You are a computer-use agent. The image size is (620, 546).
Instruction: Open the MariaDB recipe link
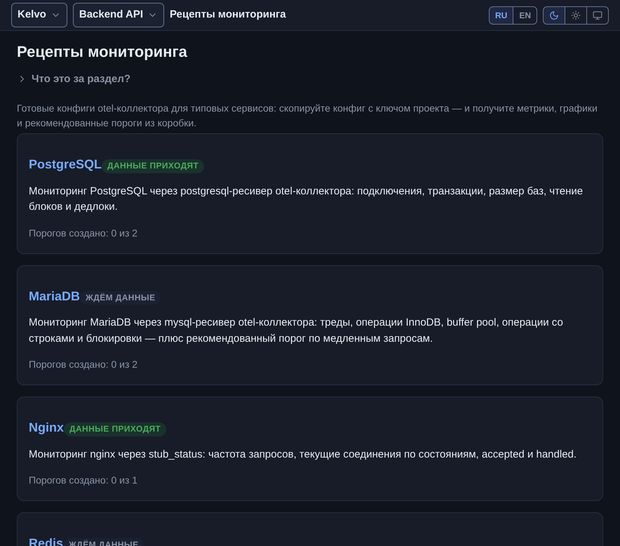[54, 296]
